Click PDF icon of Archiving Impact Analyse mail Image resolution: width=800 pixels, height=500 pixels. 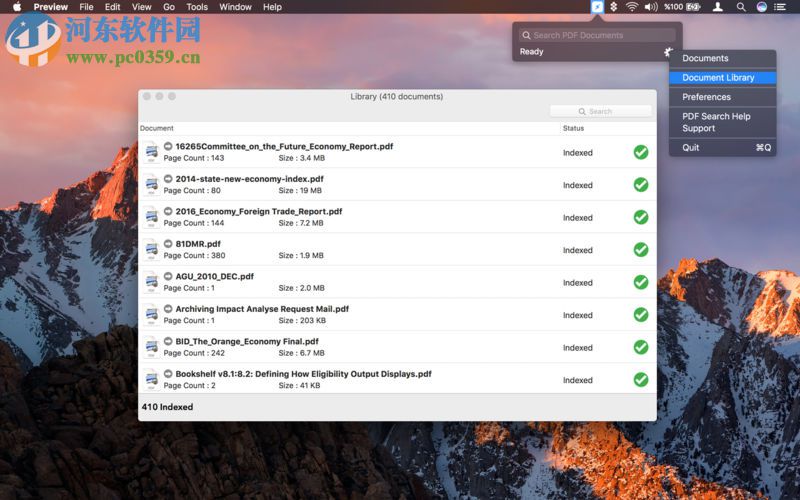point(152,315)
